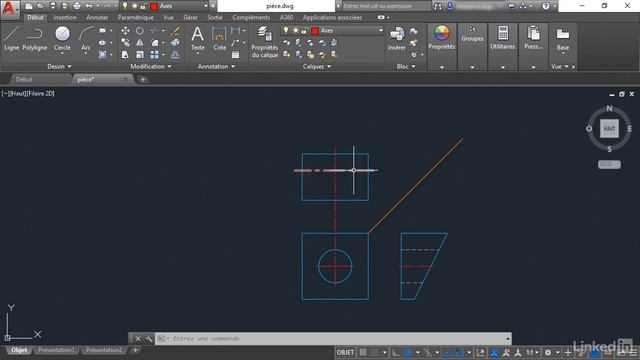Toggle ortho mode in status bar

[395, 352]
